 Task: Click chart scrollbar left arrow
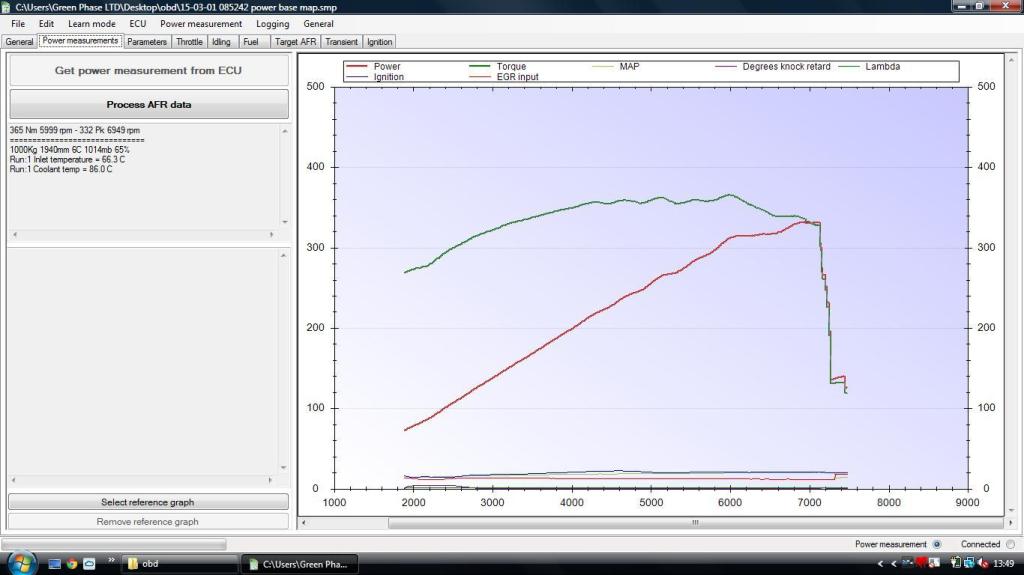pyautogui.click(x=303, y=523)
